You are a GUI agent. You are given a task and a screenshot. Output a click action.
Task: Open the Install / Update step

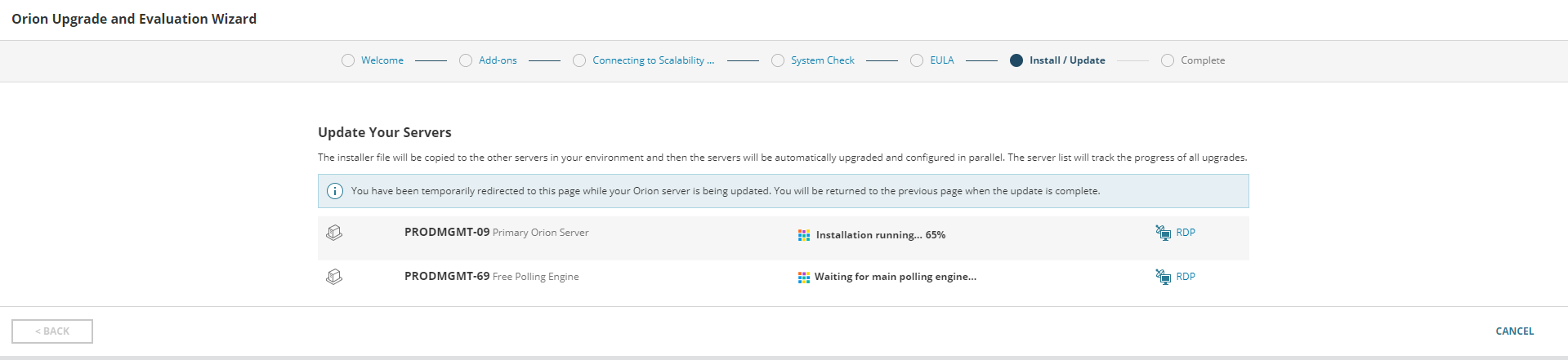point(1066,60)
